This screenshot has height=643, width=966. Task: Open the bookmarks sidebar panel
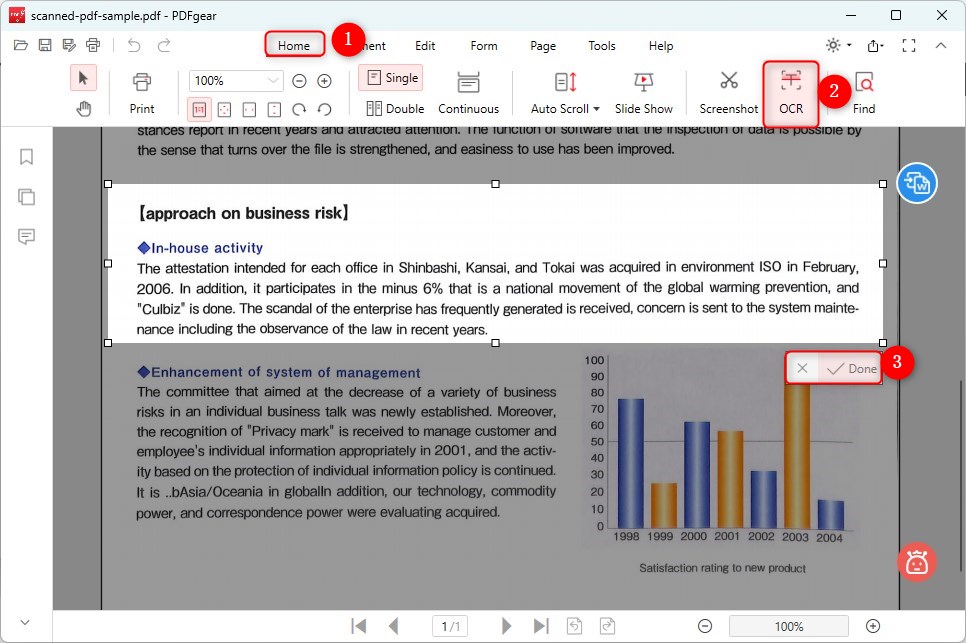pos(26,157)
